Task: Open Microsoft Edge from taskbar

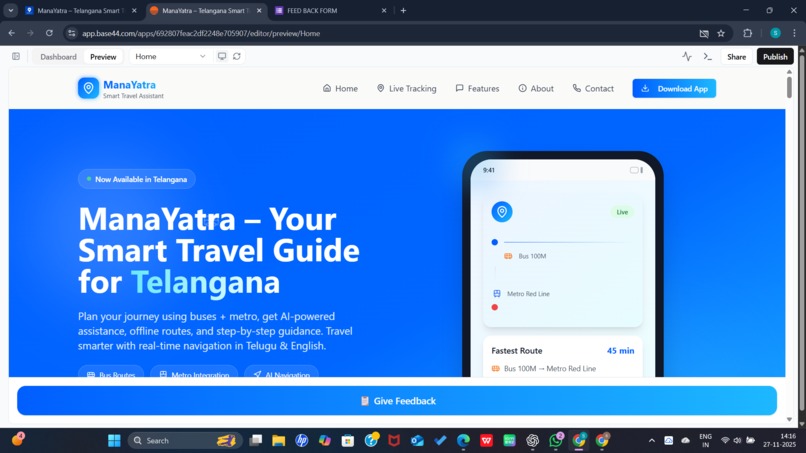Action: 463,440
